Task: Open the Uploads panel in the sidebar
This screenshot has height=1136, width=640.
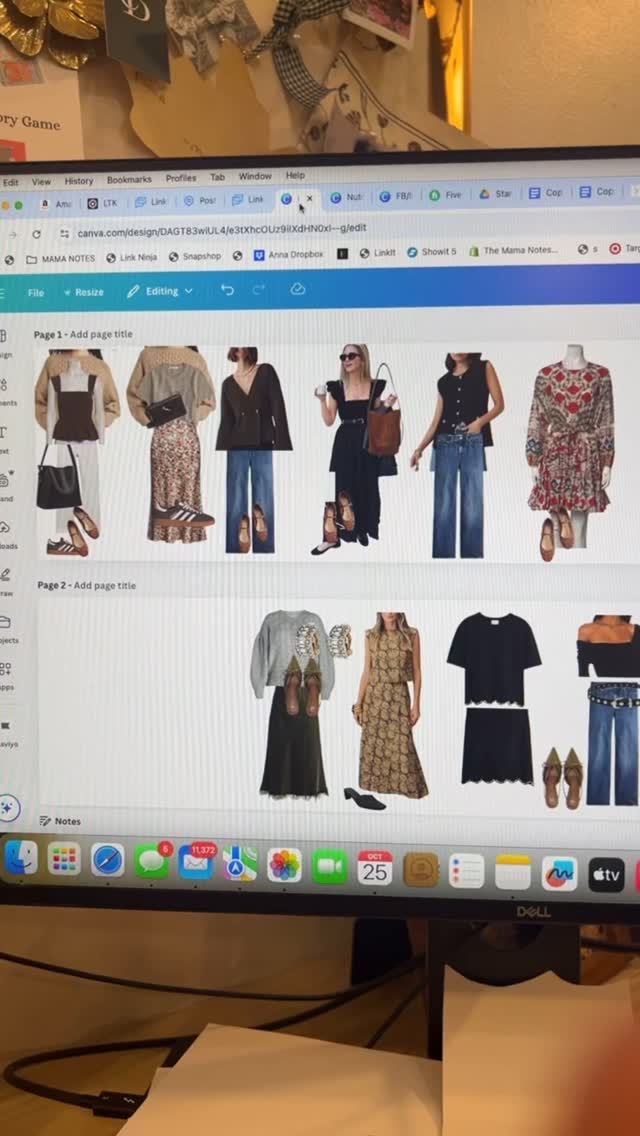Action: [6, 534]
